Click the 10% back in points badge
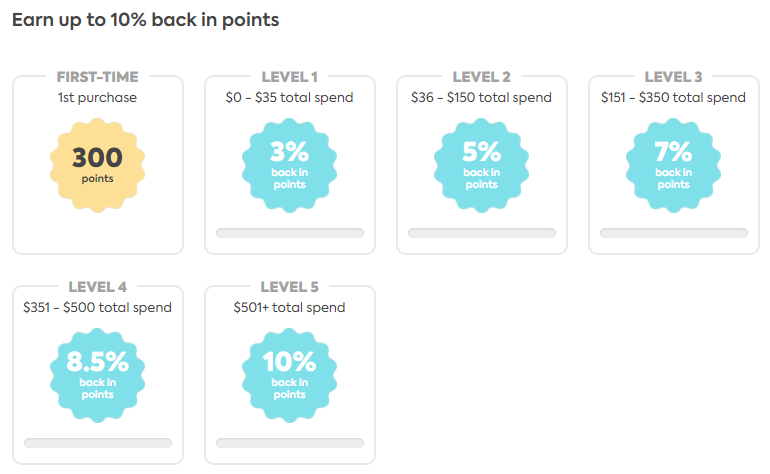Image resolution: width=770 pixels, height=474 pixels. tap(289, 373)
